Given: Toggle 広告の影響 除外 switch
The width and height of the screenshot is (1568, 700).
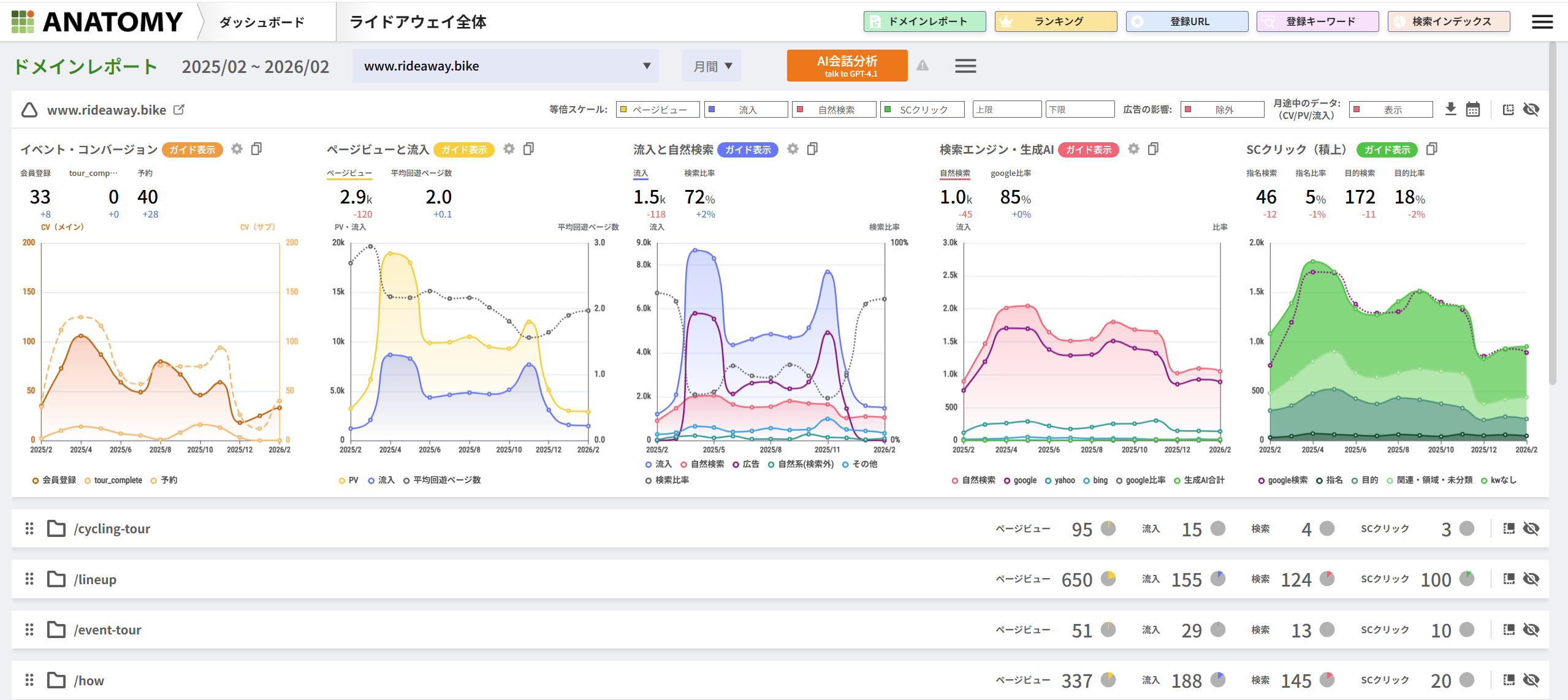Looking at the screenshot, I should (x=1222, y=110).
